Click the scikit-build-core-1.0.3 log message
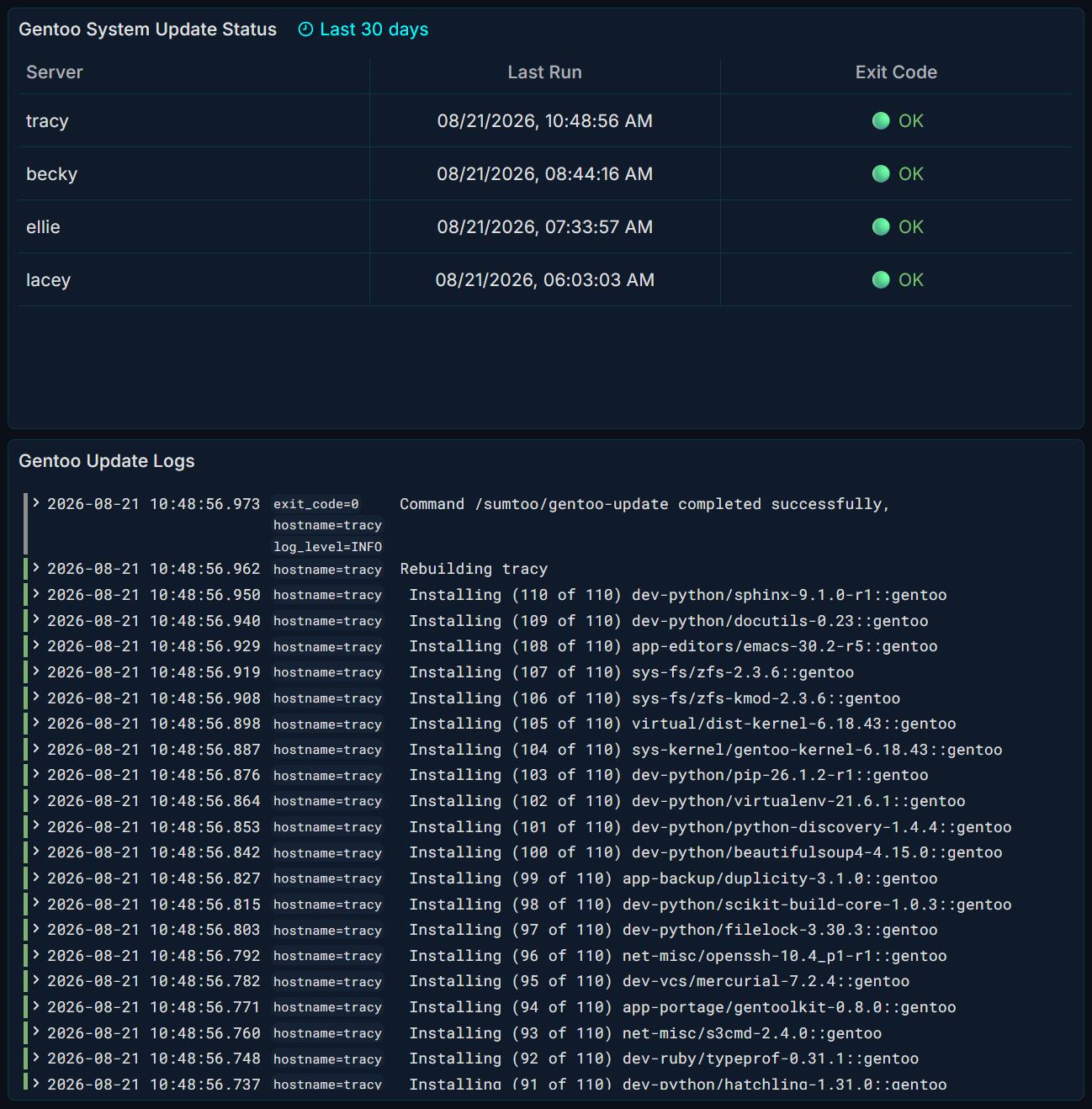1092x1109 pixels. [x=710, y=905]
